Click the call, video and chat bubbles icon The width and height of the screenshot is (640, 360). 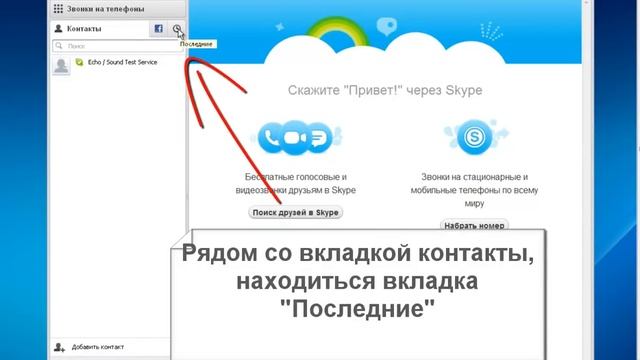296,138
